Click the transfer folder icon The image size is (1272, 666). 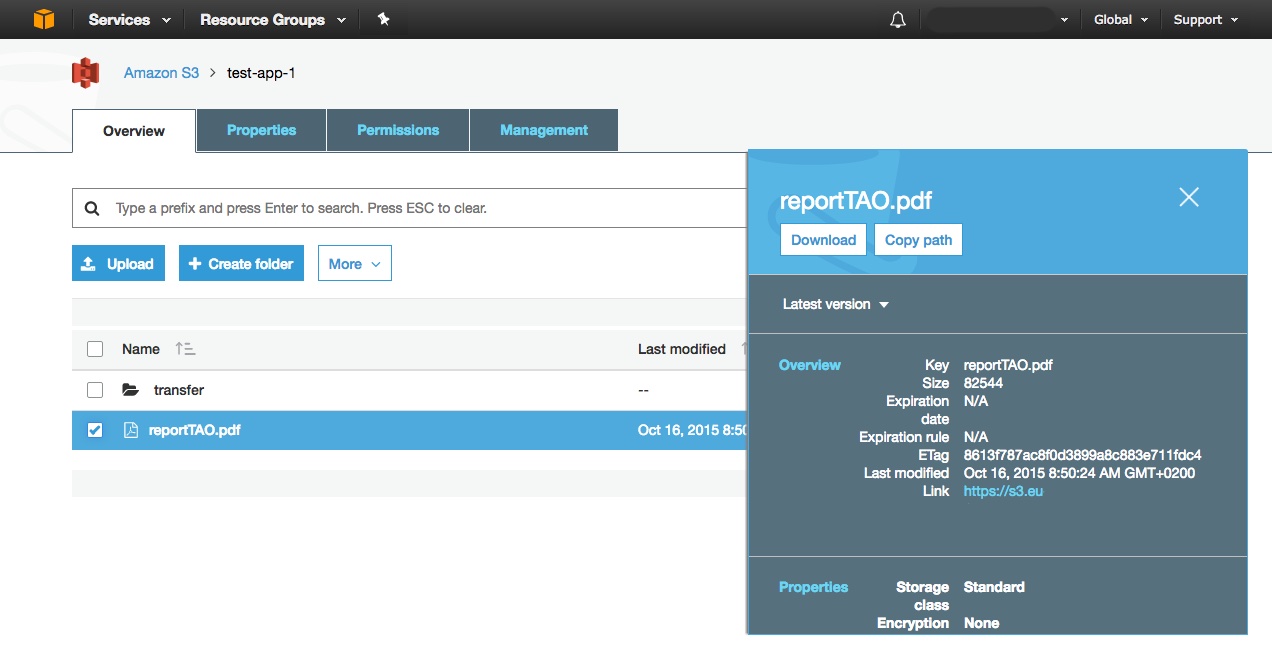130,390
